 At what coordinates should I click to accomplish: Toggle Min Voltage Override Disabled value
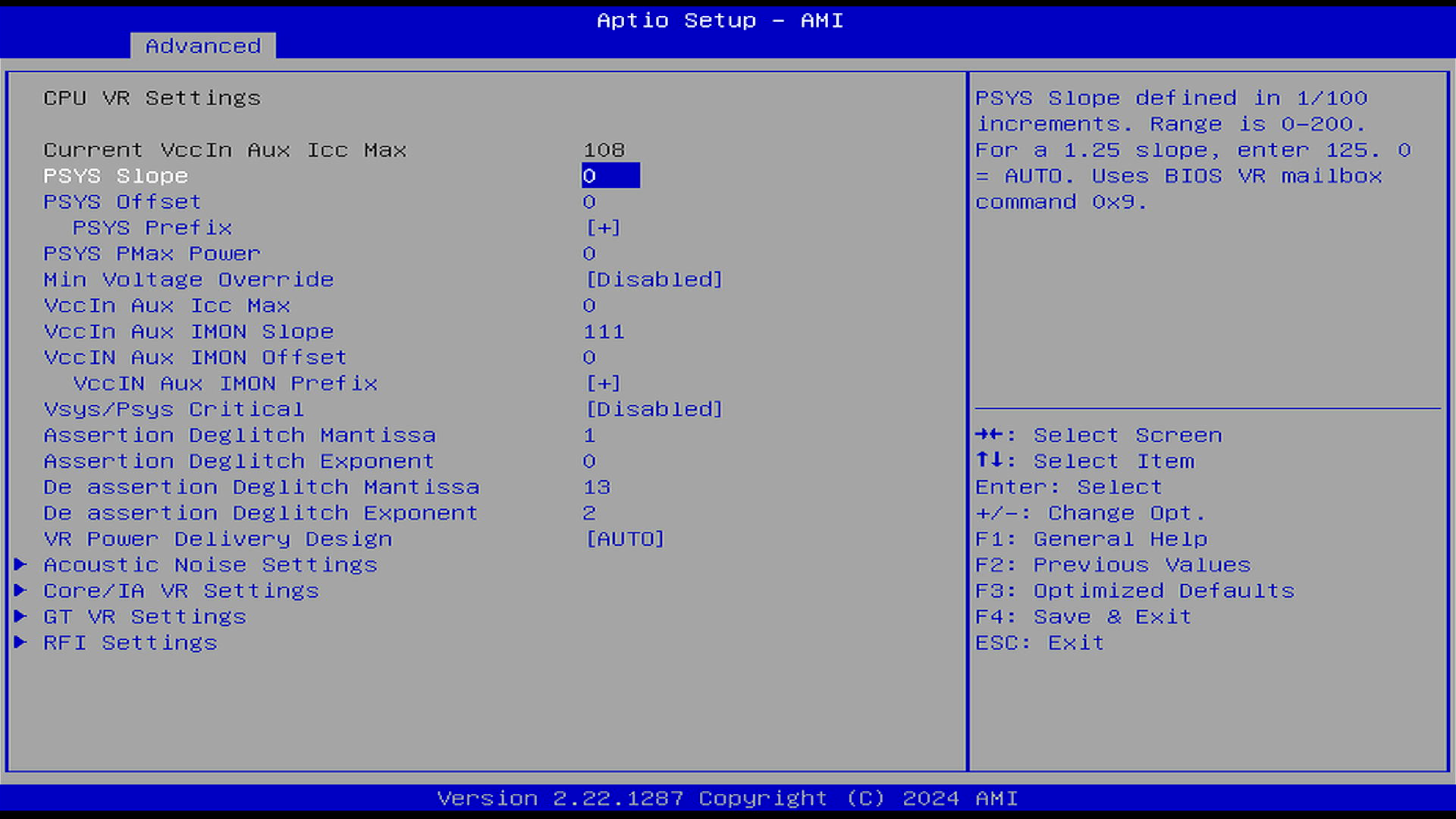click(x=654, y=280)
